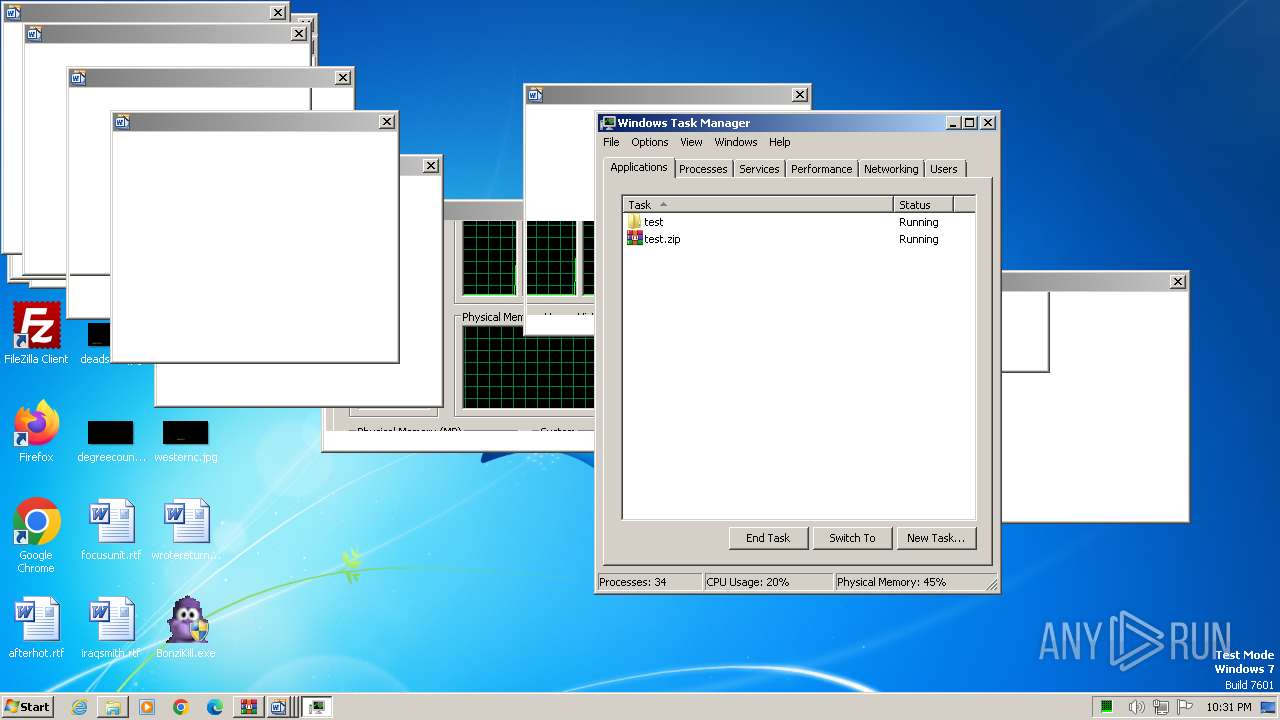
Task: Click the Running status of test.zip
Action: pos(918,239)
